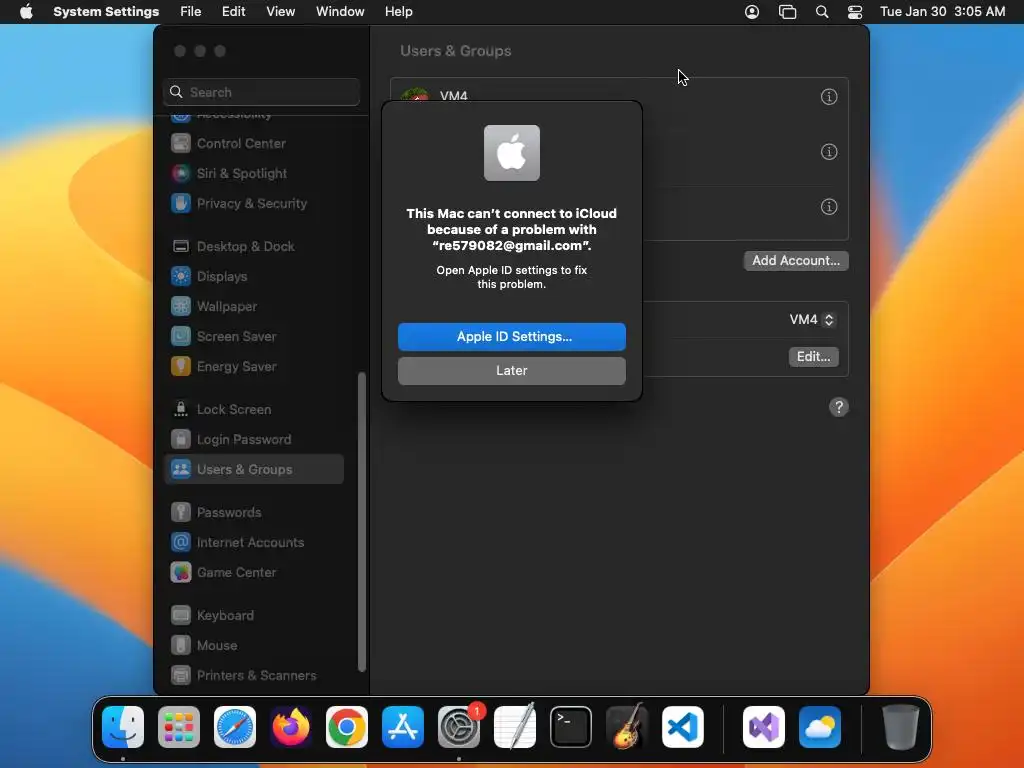Open the System Settings menu
The height and width of the screenshot is (768, 1024).
click(106, 12)
